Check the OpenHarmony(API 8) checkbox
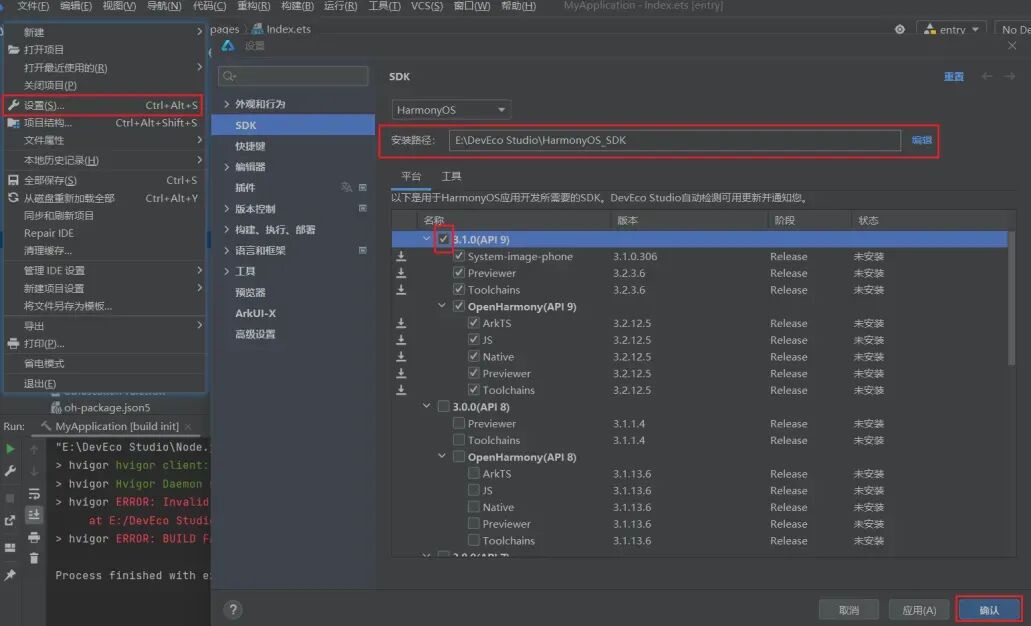Viewport: 1031px width, 626px height. pyautogui.click(x=459, y=456)
